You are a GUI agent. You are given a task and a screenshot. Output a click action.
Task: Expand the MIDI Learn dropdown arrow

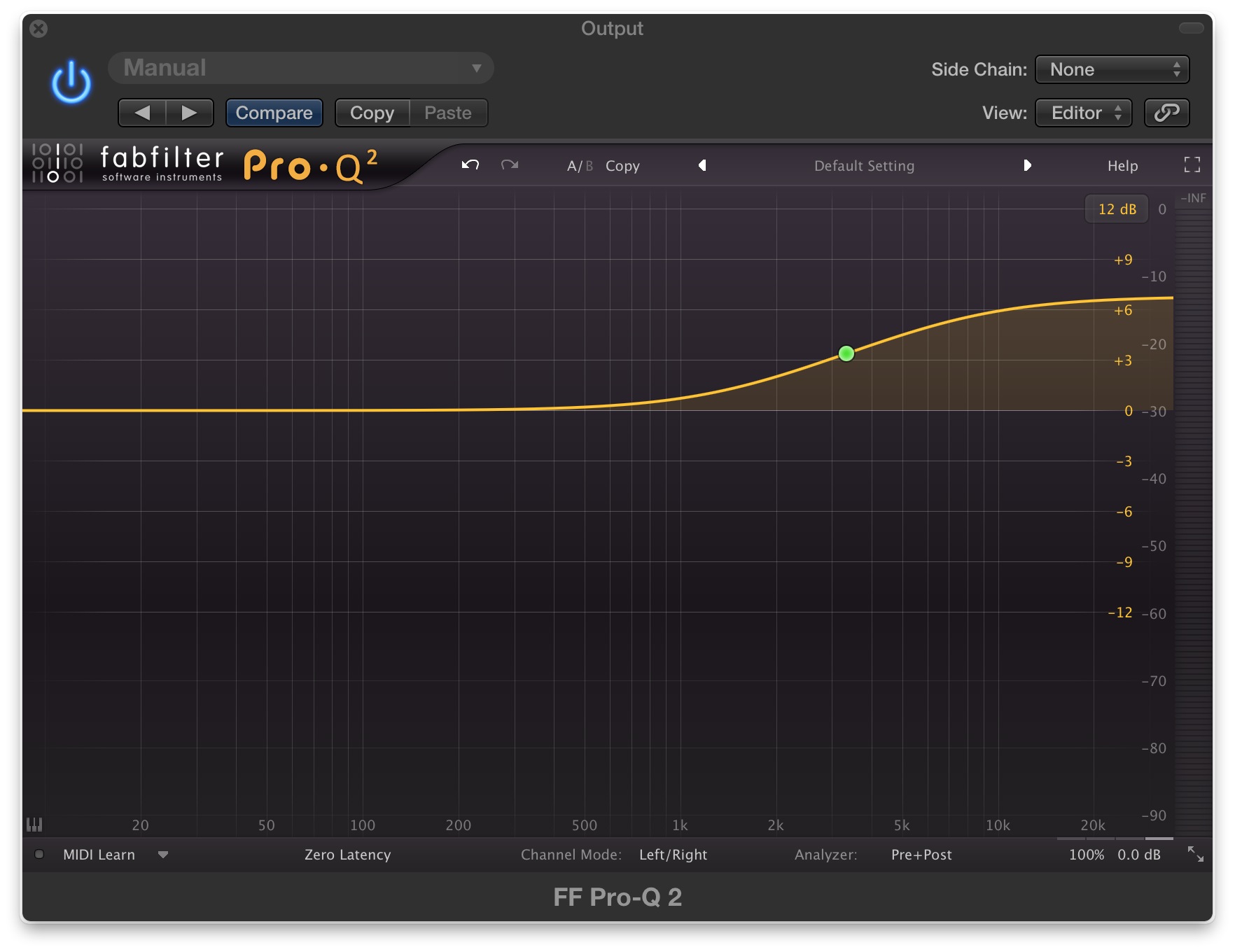click(163, 855)
